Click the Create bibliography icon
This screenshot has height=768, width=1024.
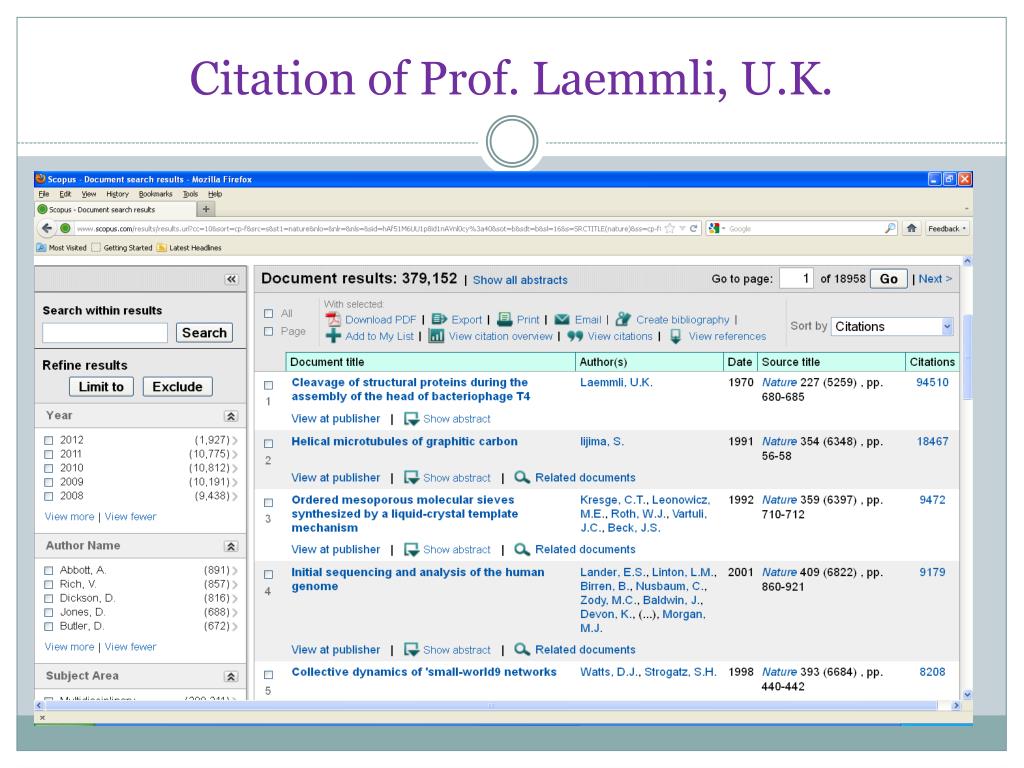[x=623, y=319]
